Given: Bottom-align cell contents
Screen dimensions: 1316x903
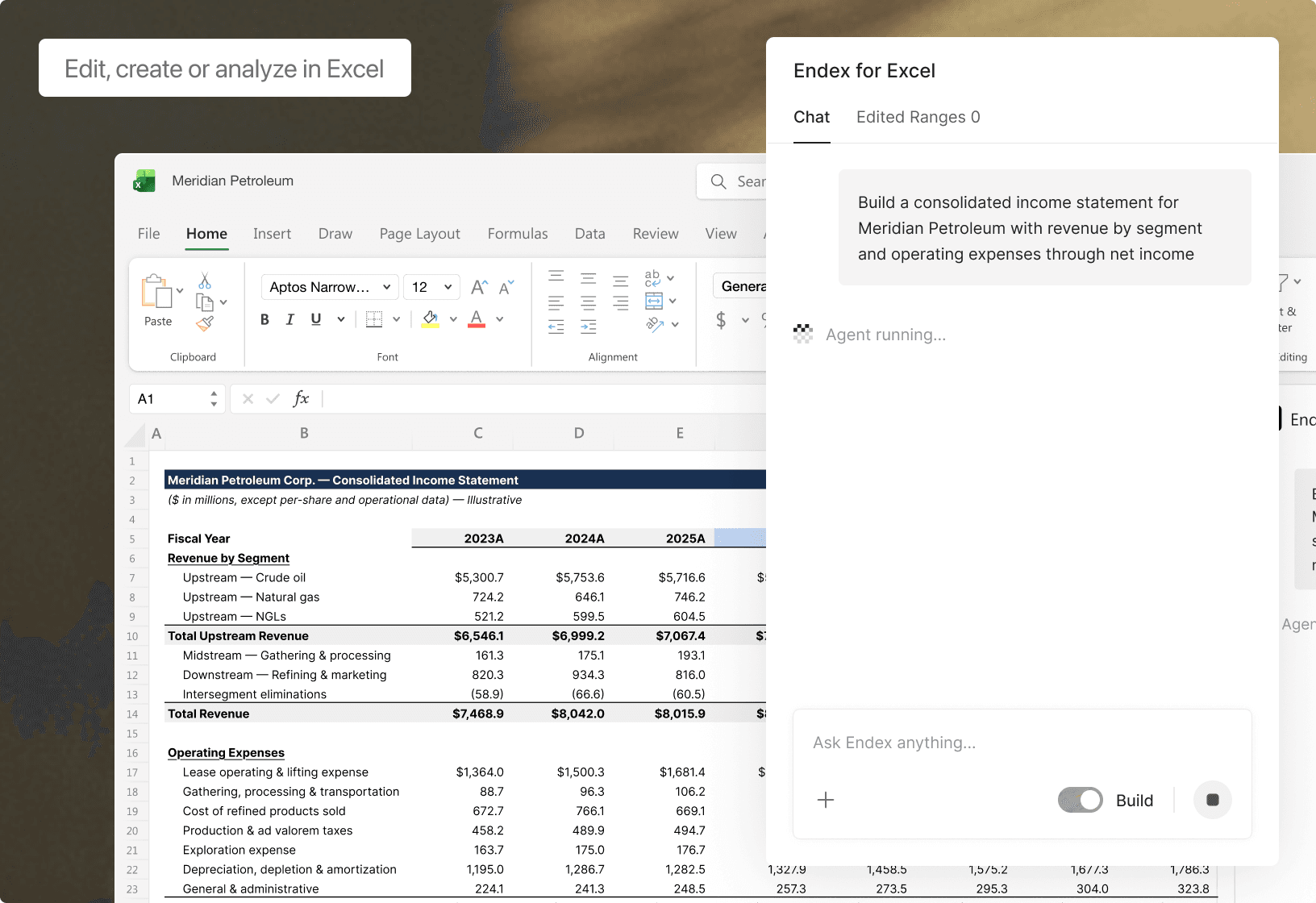Looking at the screenshot, I should click(x=620, y=280).
